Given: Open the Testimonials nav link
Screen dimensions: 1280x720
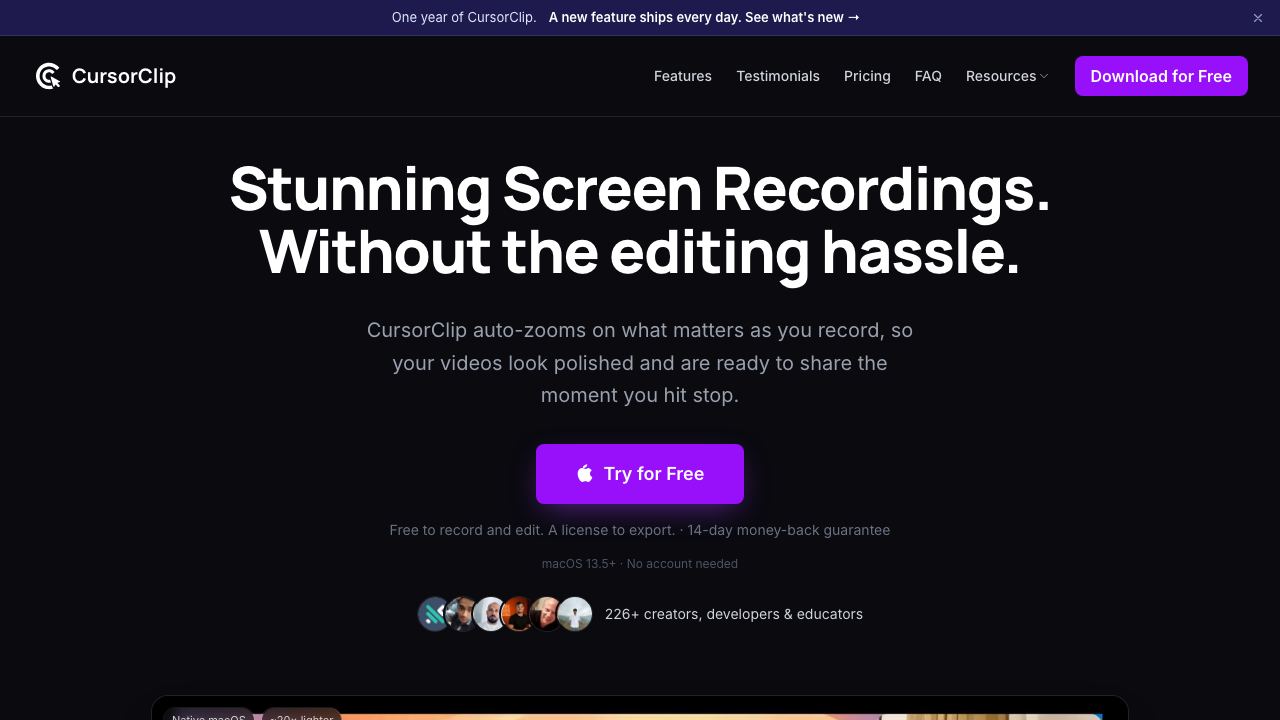Looking at the screenshot, I should tap(778, 76).
